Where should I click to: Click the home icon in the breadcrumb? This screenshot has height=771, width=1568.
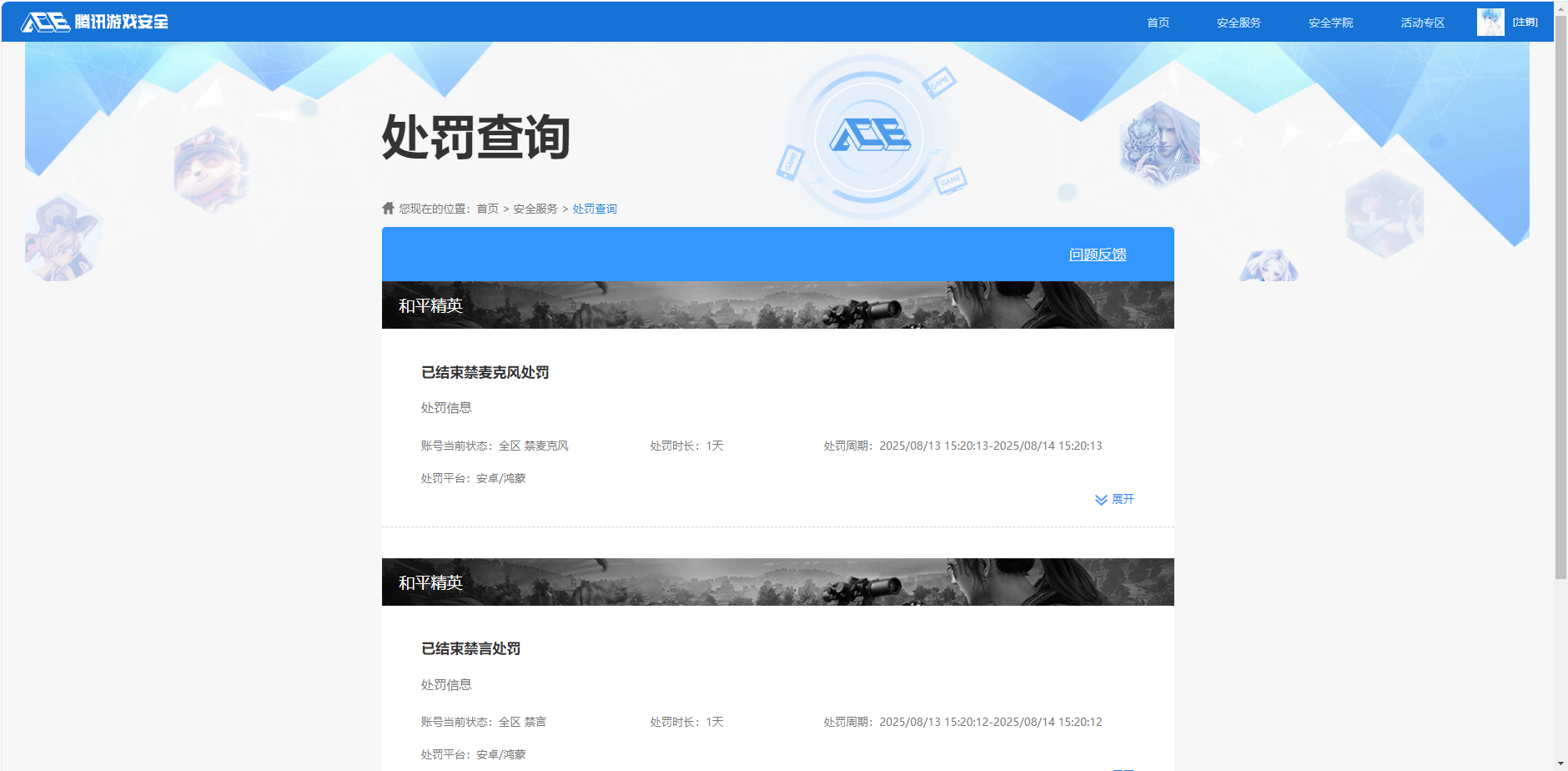coord(386,208)
